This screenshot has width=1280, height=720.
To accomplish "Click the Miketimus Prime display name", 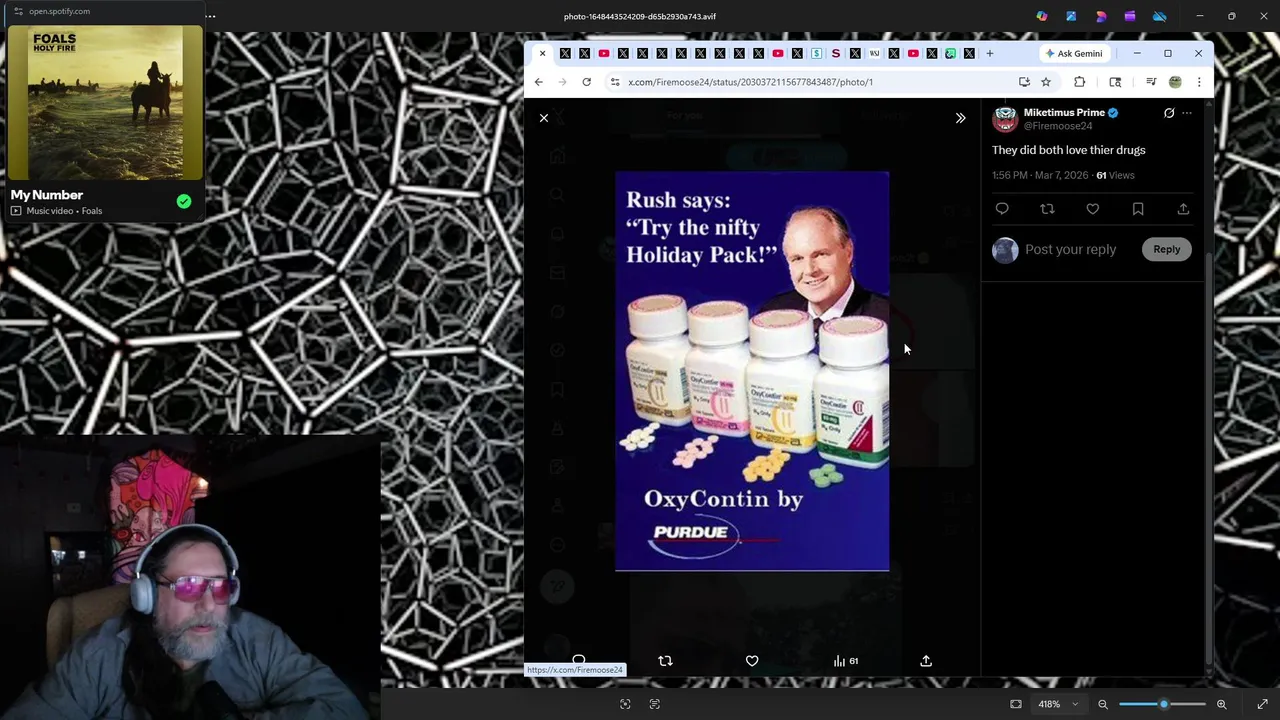I will 1064,113.
